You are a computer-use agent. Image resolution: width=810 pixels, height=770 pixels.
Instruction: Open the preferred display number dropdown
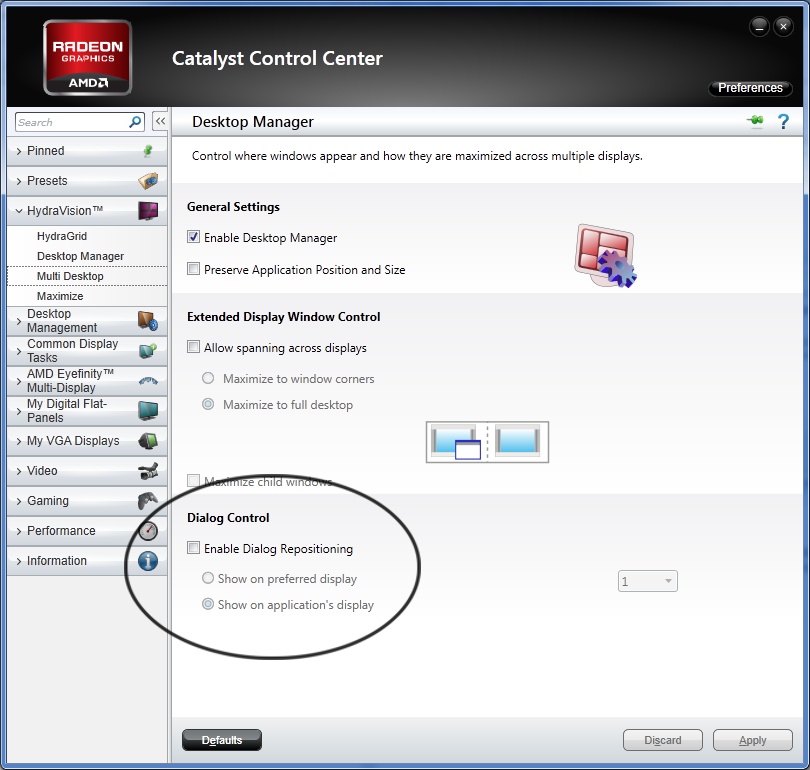[x=647, y=581]
